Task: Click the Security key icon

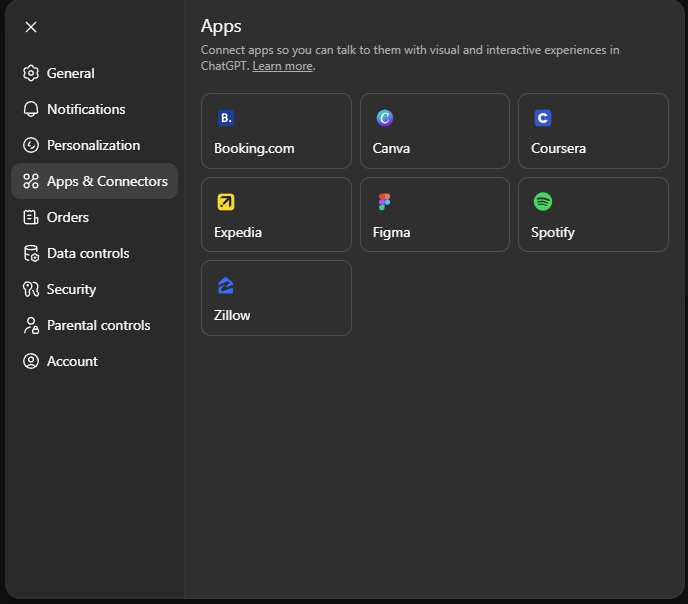Action: tap(31, 289)
